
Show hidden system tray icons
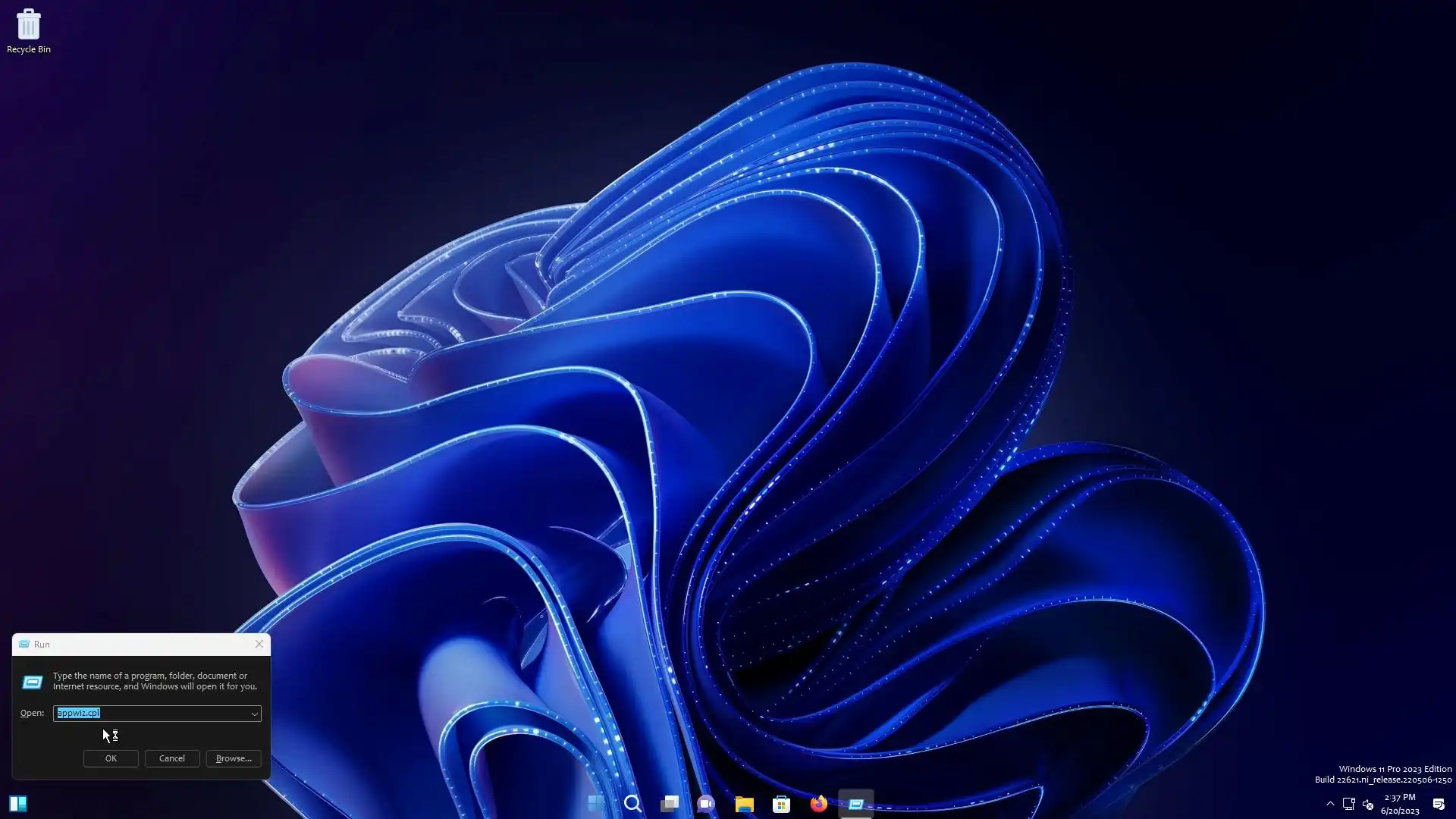point(1330,804)
